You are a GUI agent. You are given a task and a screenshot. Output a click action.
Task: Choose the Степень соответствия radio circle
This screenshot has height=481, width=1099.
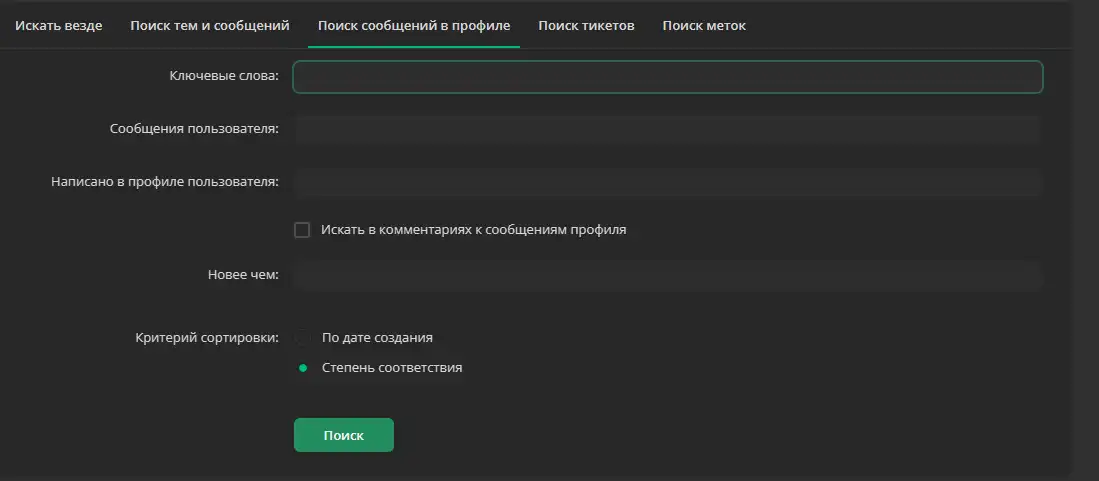303,368
